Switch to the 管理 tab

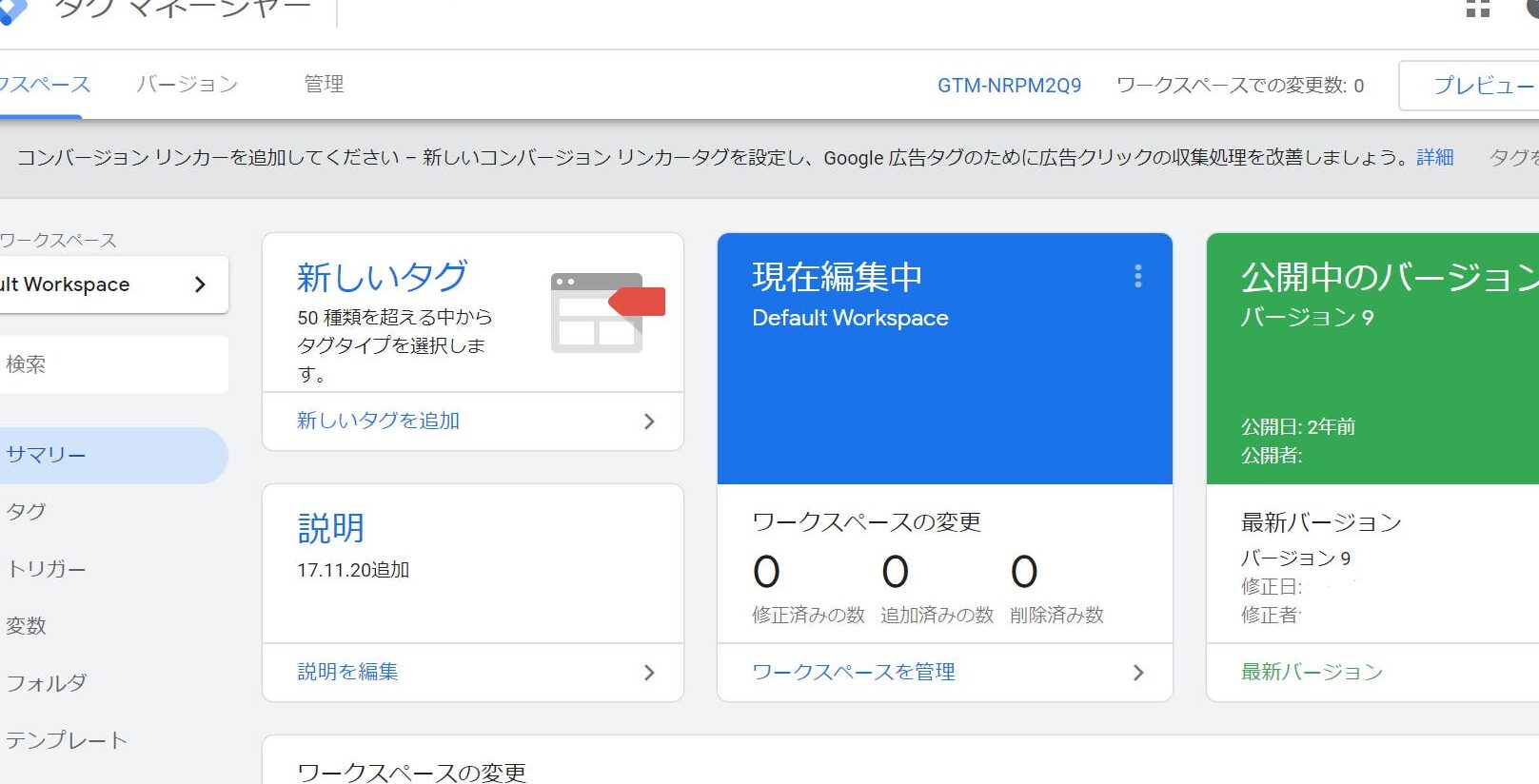point(324,85)
